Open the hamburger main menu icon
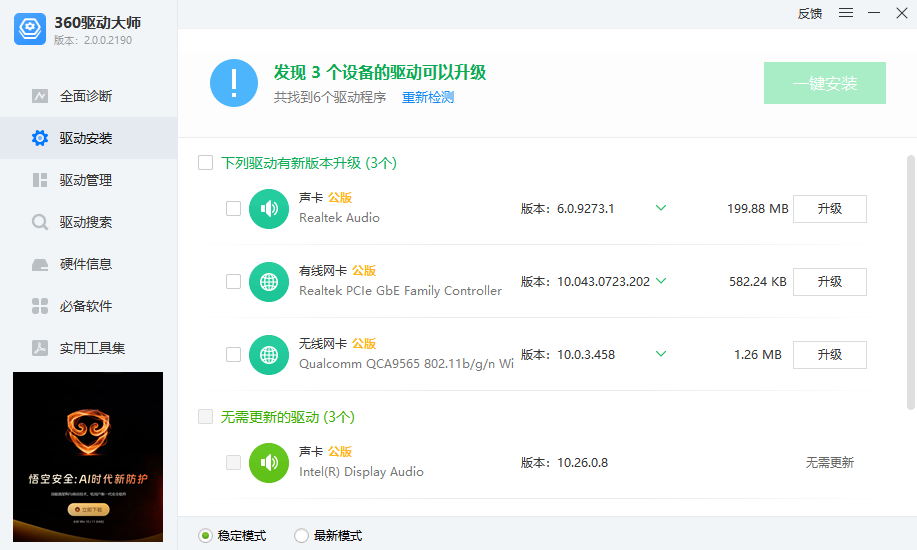Screen dimensions: 917x550 846,13
